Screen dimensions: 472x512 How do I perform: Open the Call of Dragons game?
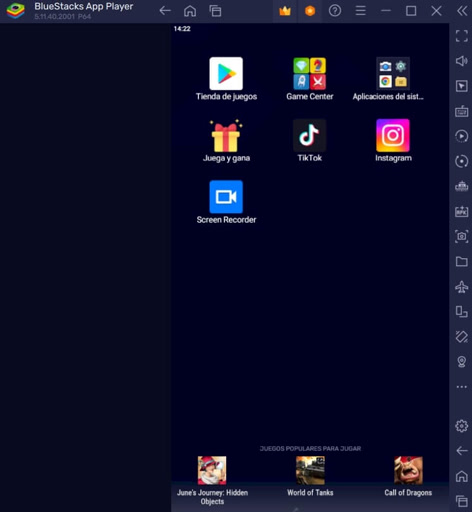point(408,470)
